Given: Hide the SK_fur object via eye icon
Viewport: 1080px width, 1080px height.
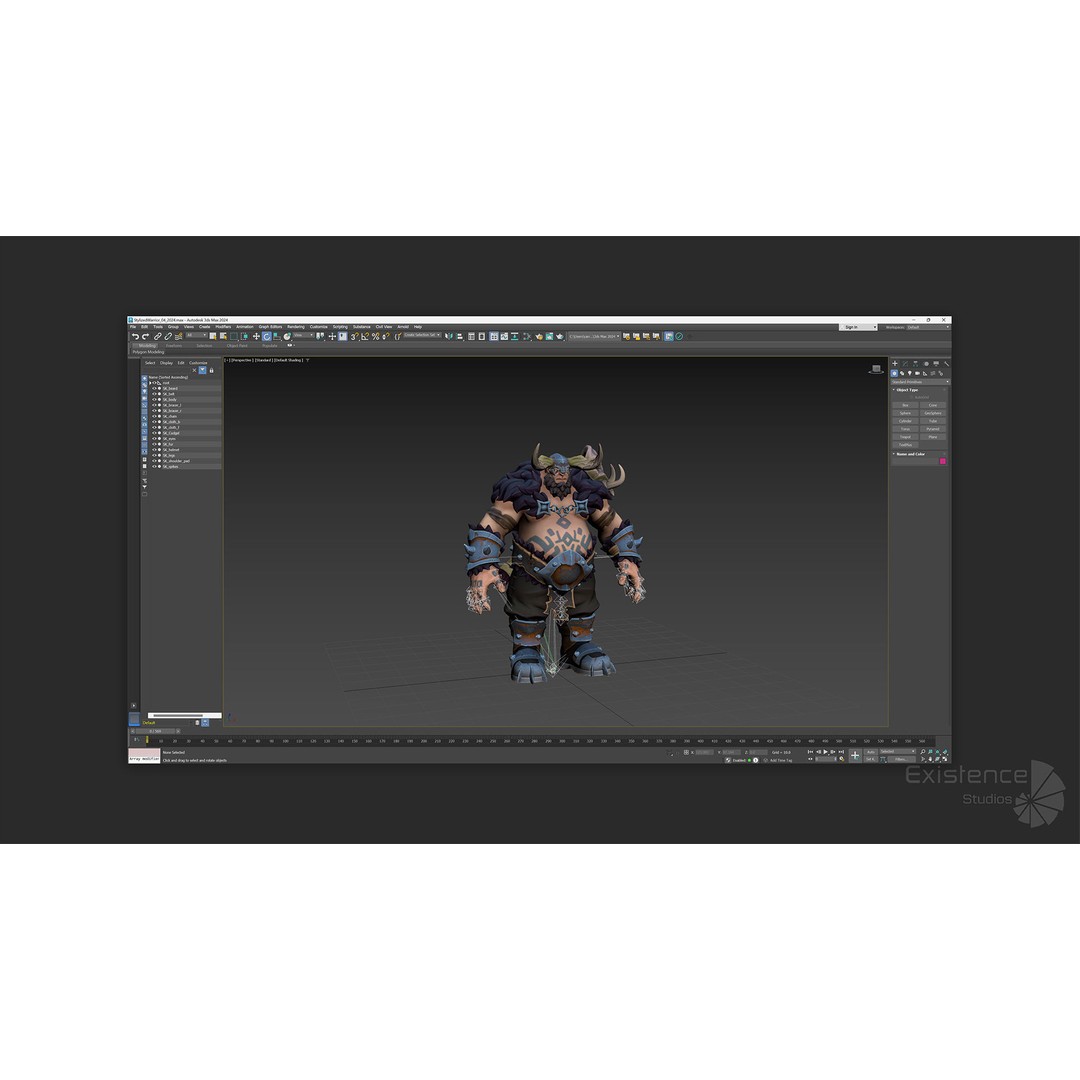Looking at the screenshot, I should [x=154, y=444].
